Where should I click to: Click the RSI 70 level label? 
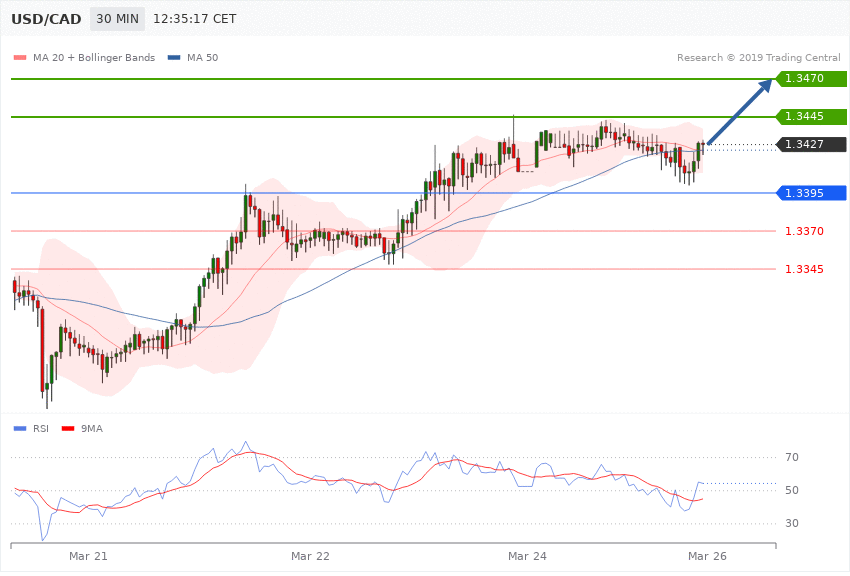[791, 457]
